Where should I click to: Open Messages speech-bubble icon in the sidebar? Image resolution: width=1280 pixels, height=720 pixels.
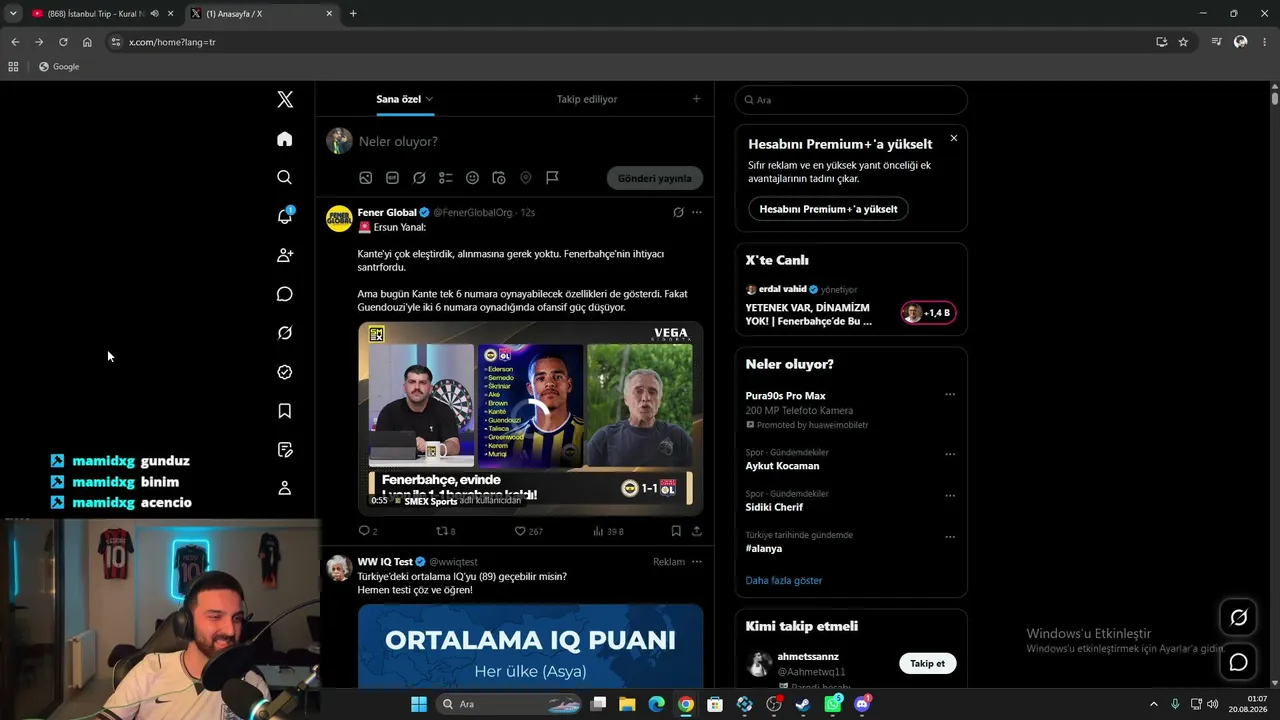[285, 294]
